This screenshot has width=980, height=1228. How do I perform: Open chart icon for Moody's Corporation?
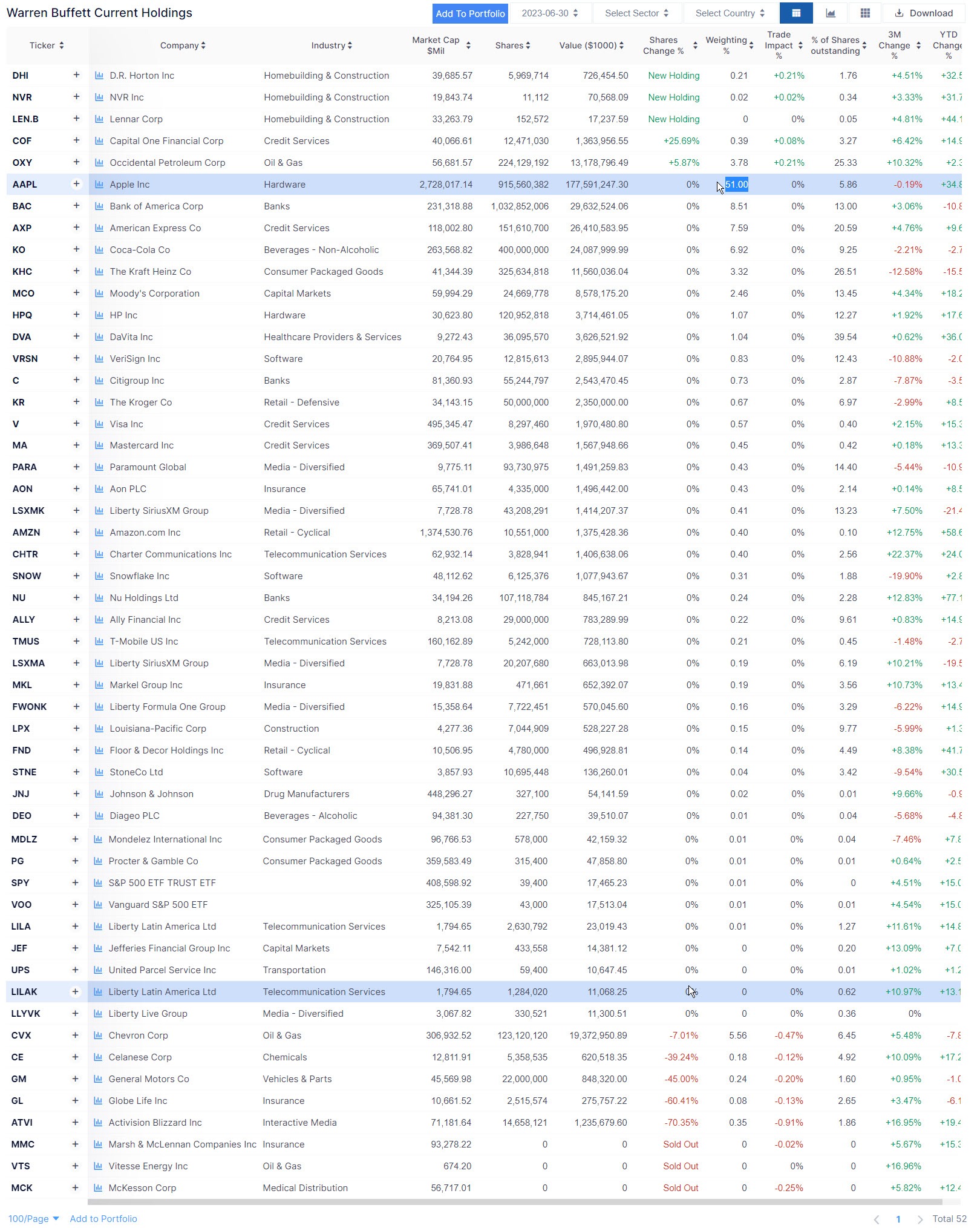(99, 294)
